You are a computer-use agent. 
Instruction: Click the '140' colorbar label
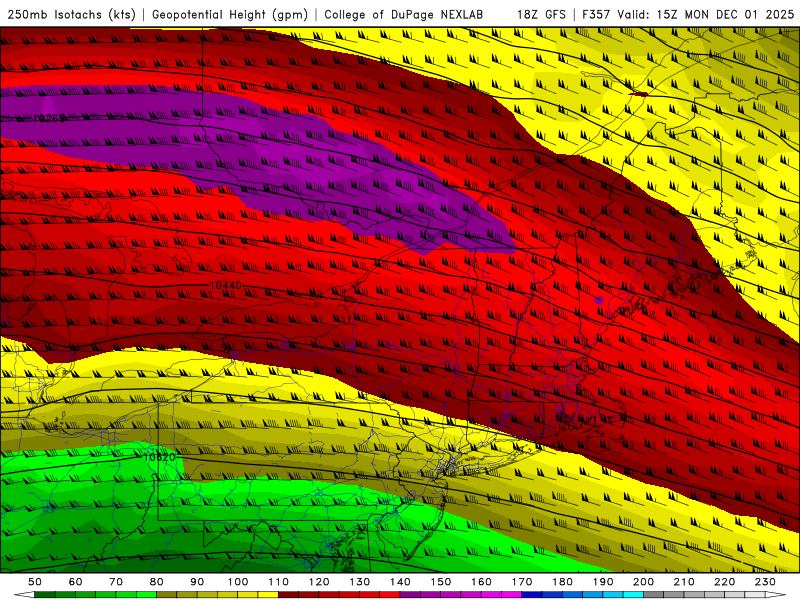[x=400, y=582]
